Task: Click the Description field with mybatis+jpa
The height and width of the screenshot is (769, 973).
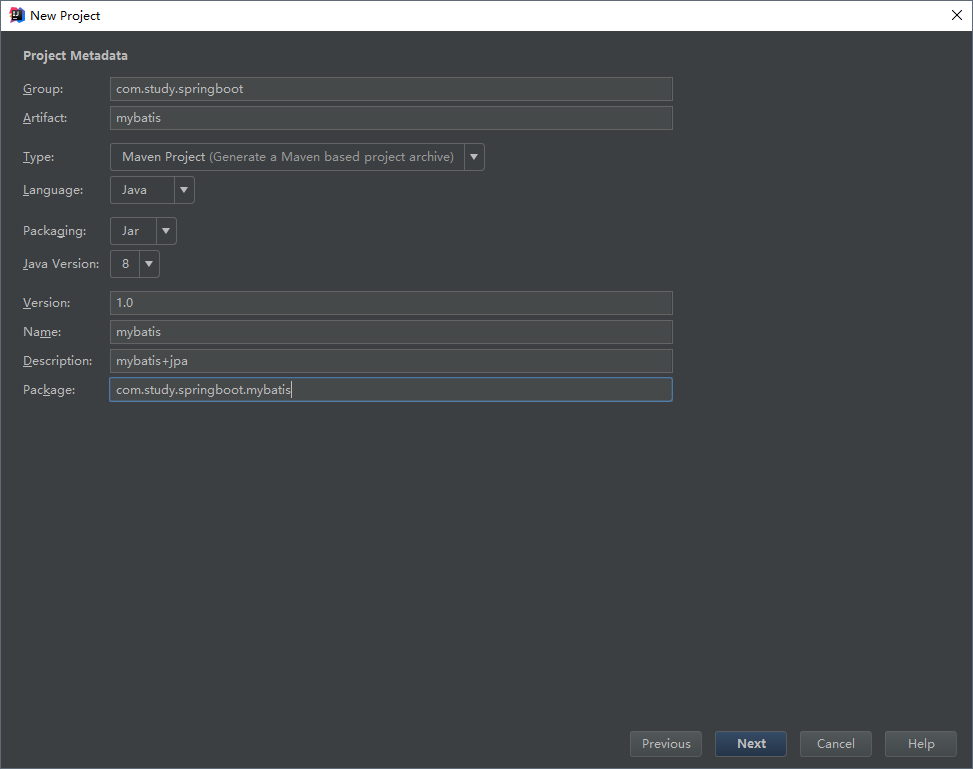Action: point(391,361)
